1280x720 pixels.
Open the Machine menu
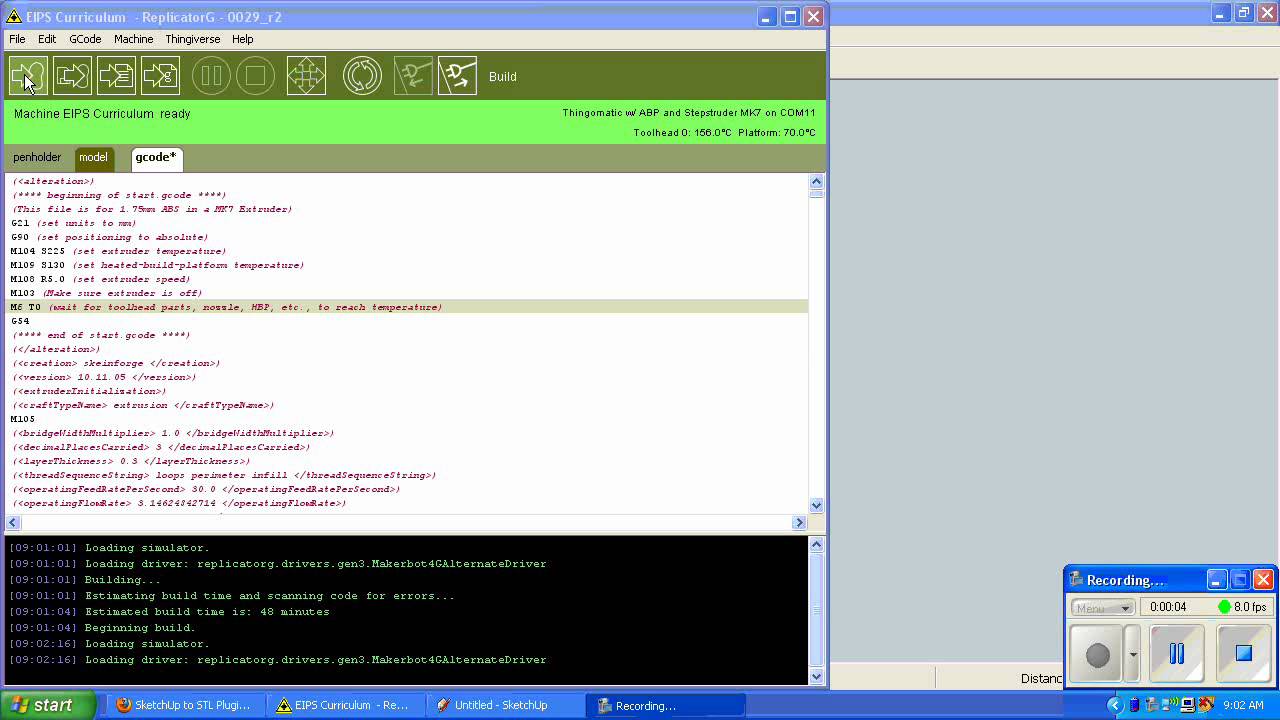133,39
